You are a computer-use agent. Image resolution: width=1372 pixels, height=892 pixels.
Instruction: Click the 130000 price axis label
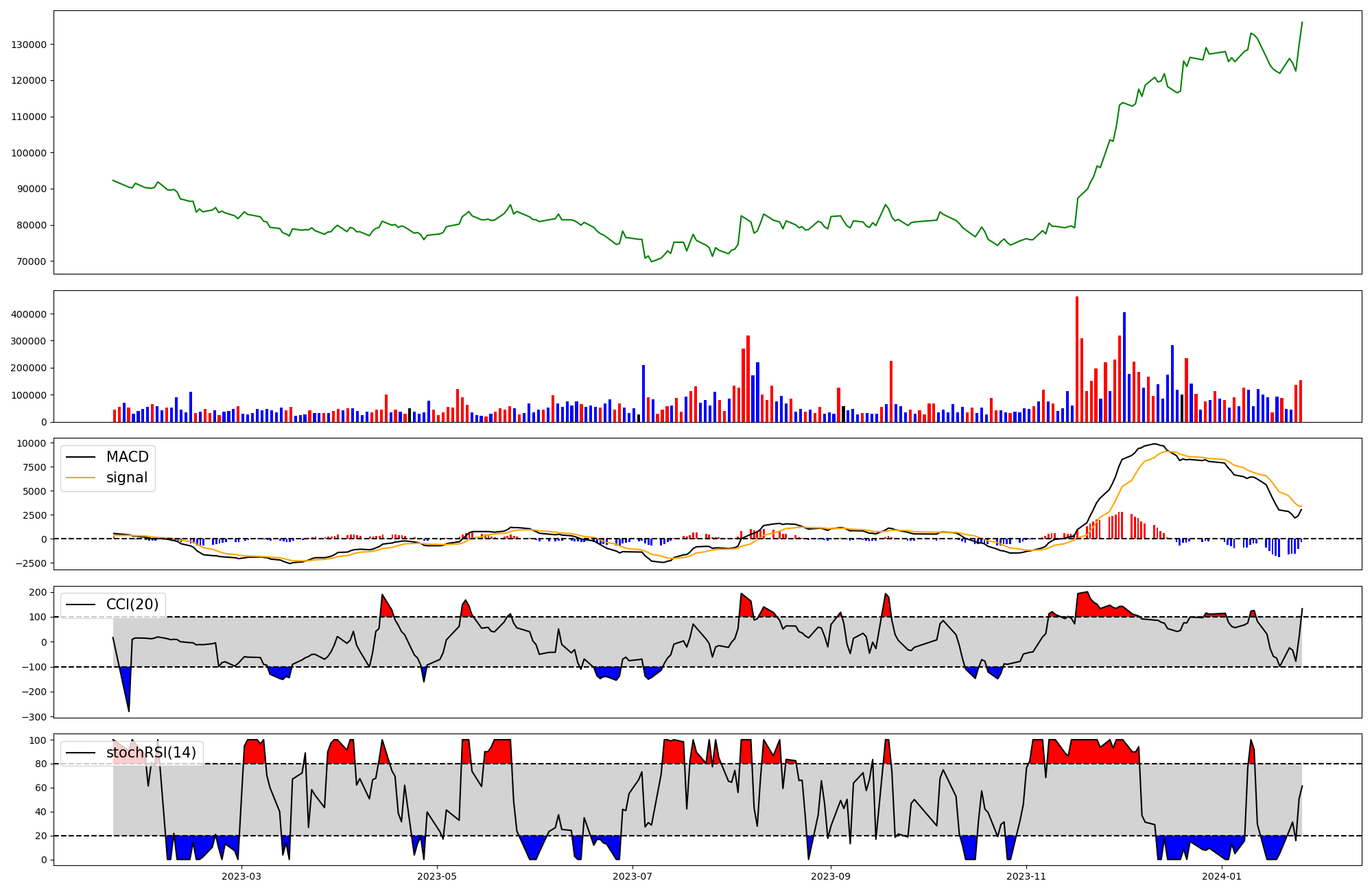(29, 45)
